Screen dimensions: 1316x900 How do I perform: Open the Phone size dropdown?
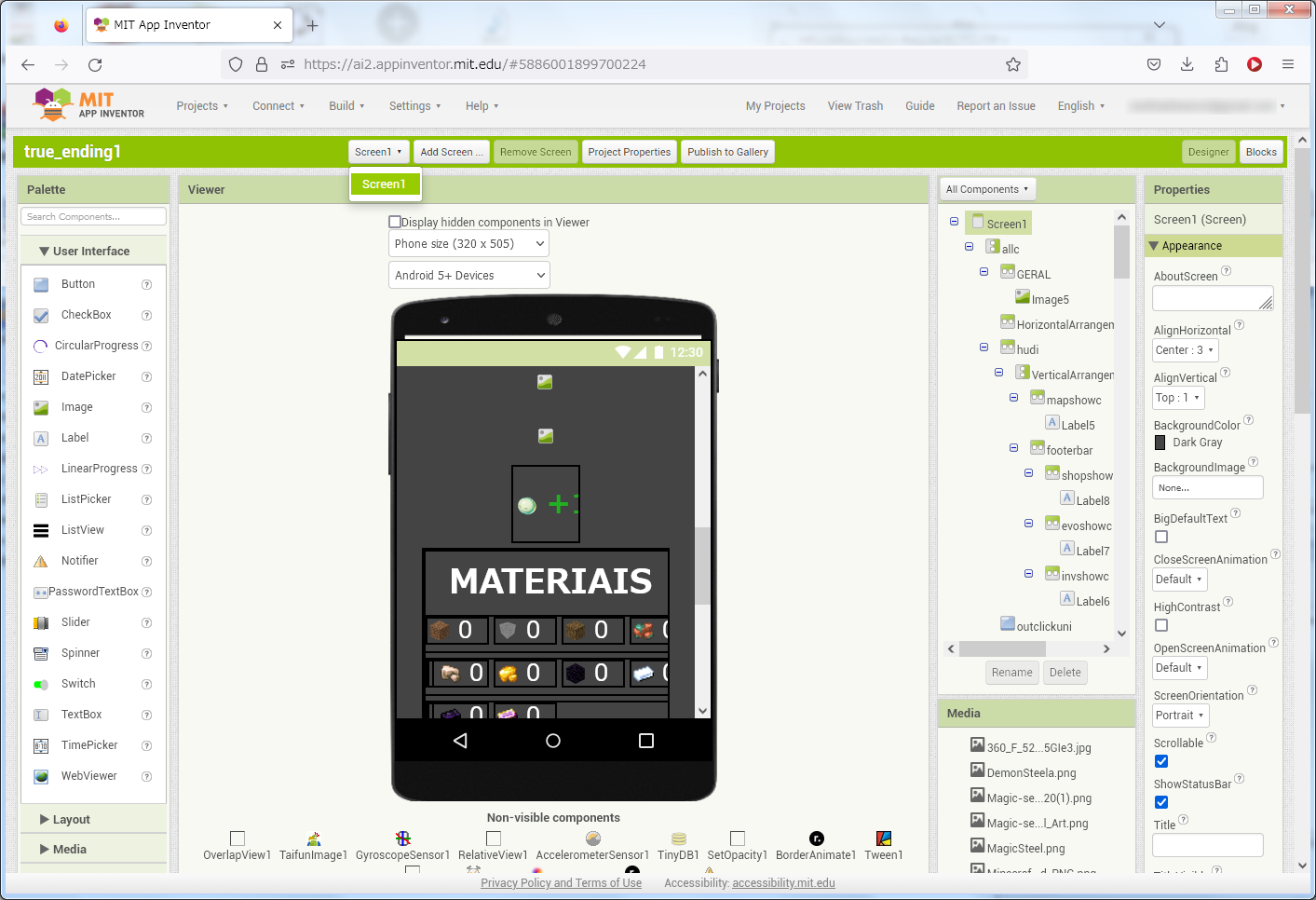point(468,243)
